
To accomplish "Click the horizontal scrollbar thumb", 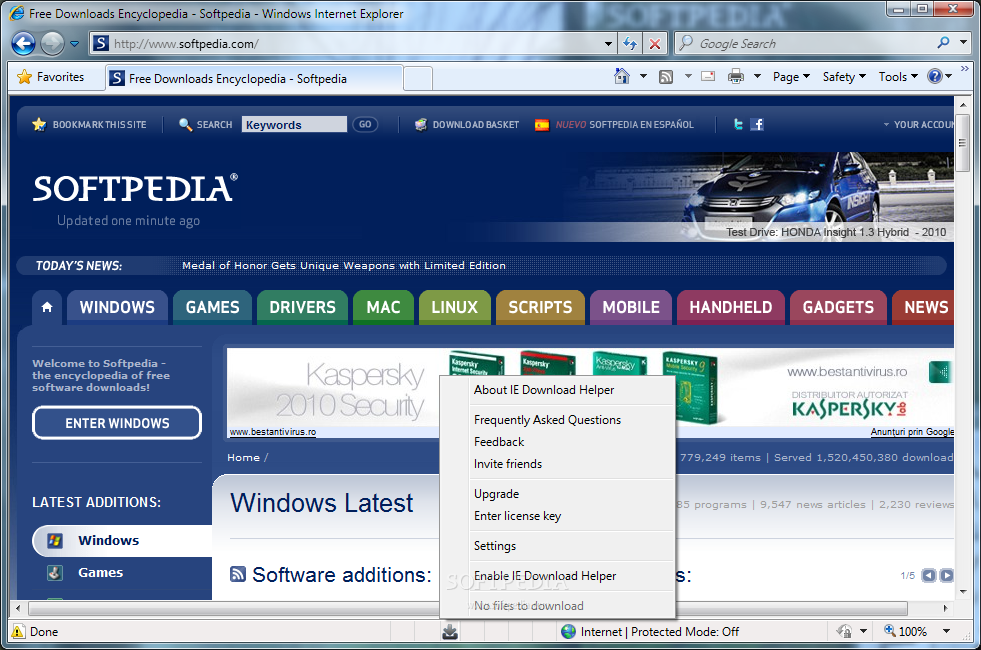I will [x=468, y=608].
